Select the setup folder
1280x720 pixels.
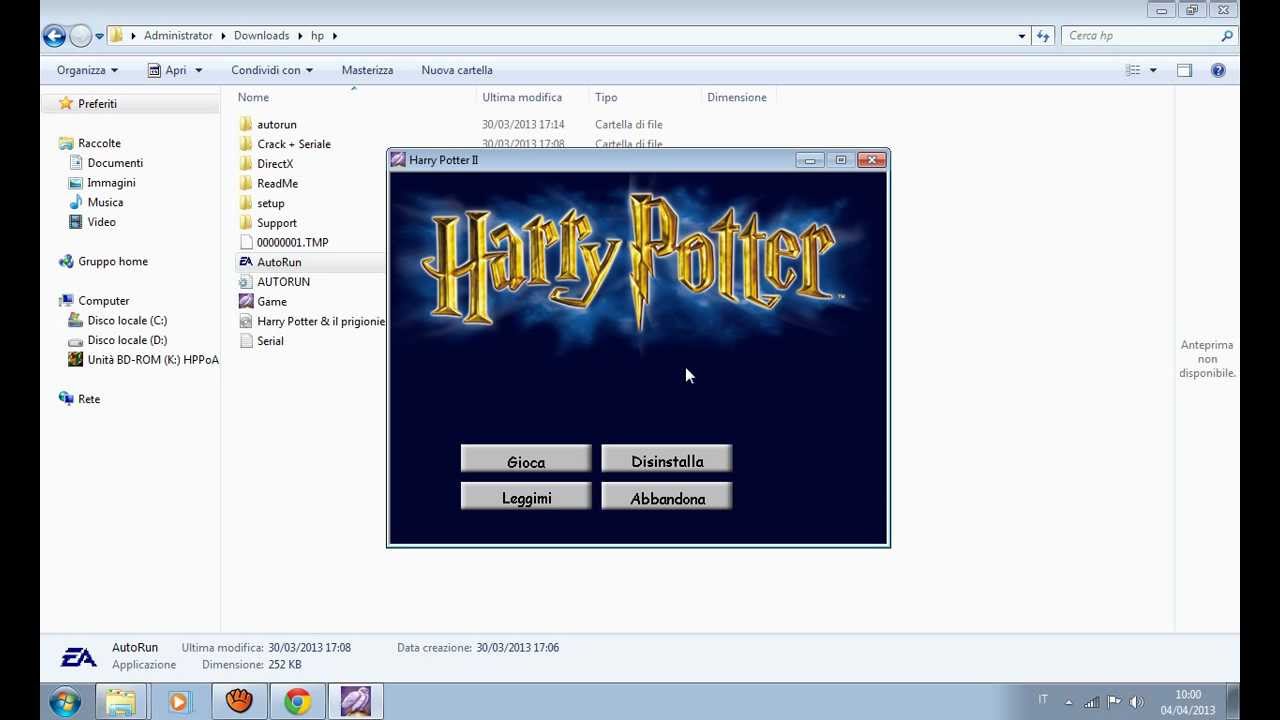[271, 203]
